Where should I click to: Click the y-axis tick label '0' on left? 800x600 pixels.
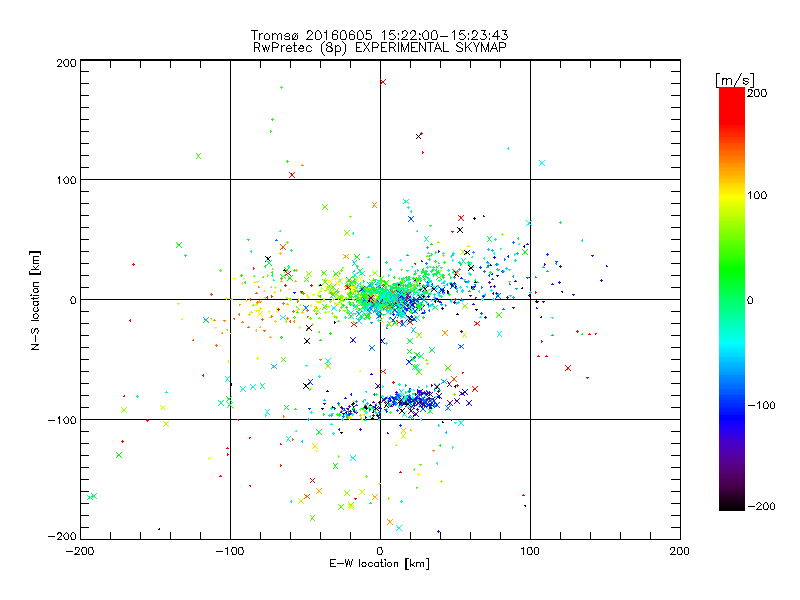(x=73, y=300)
